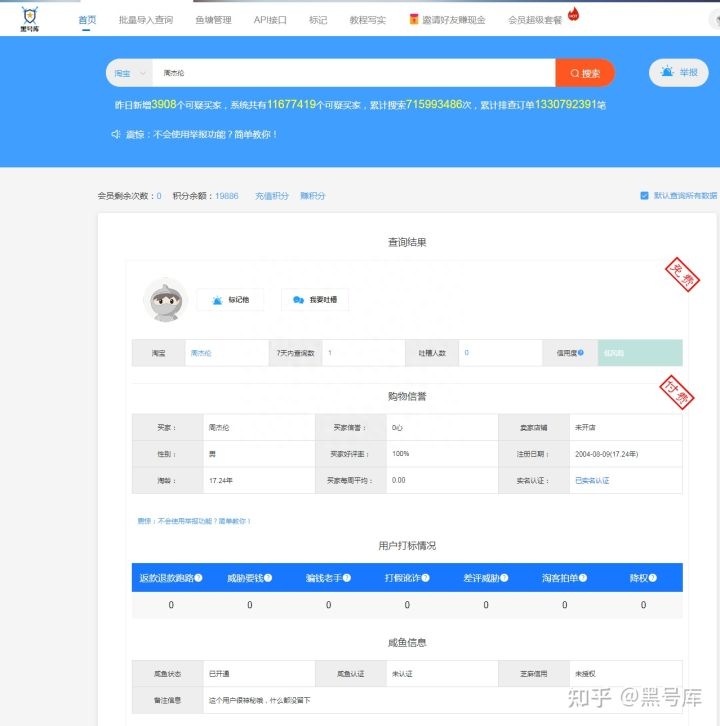Open 会员超级套餐 page
Screen dimensions: 720x726
[x=535, y=20]
